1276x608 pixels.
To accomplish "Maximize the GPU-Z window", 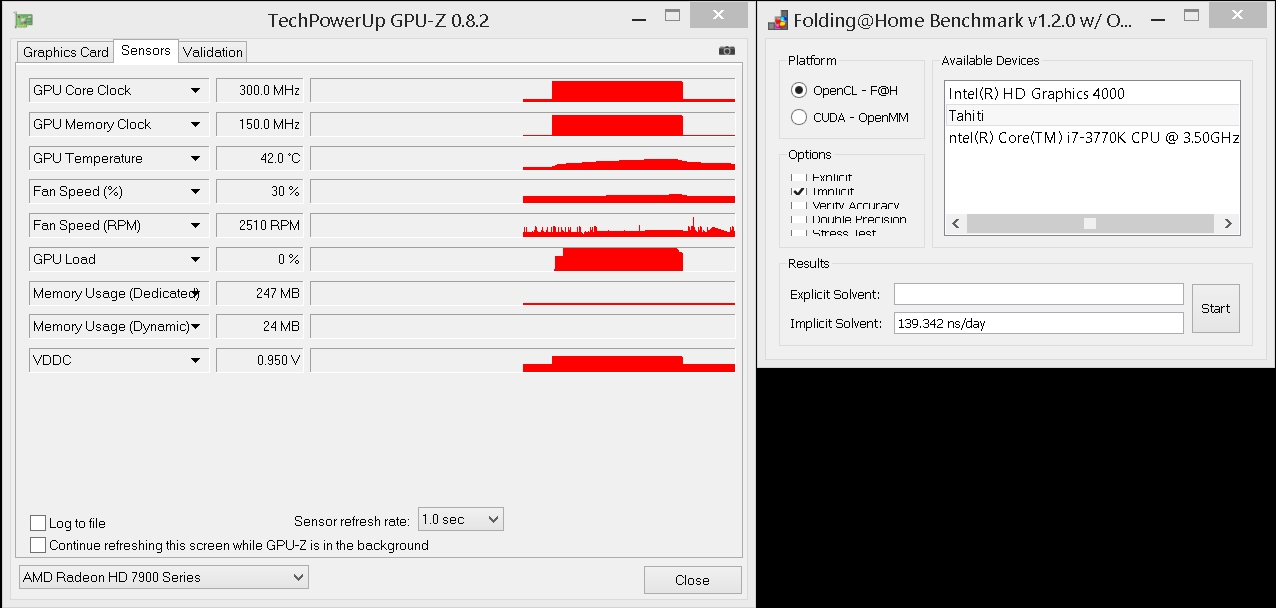I will click(672, 16).
